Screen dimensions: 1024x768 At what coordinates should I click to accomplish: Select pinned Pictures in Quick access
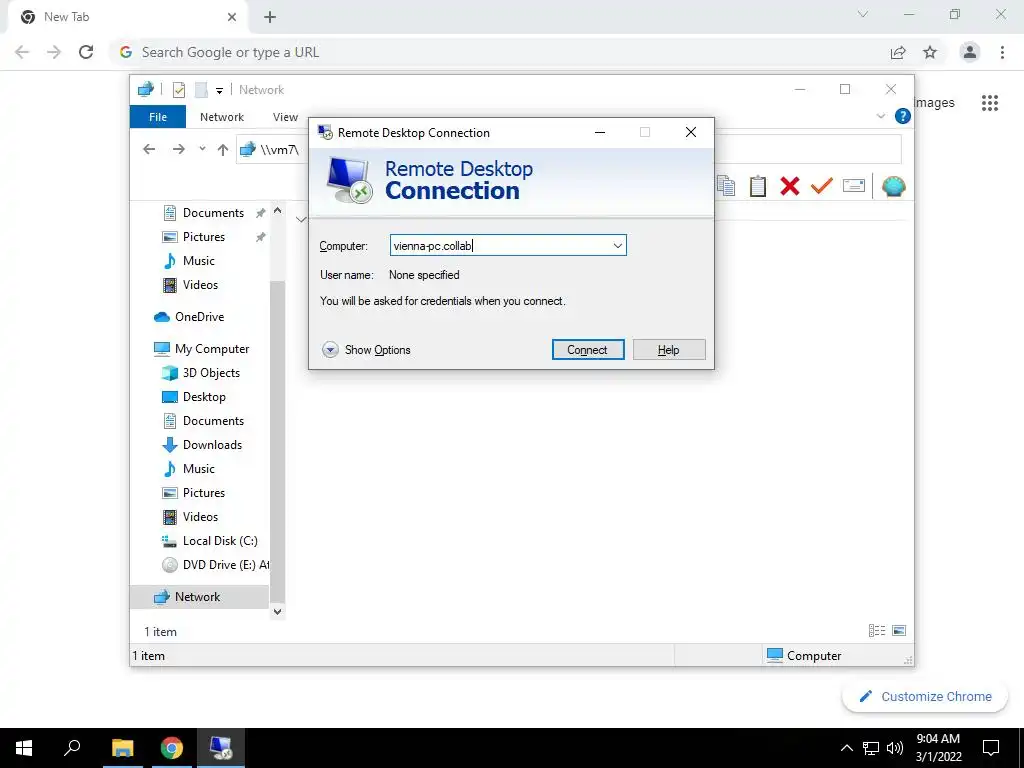click(204, 236)
